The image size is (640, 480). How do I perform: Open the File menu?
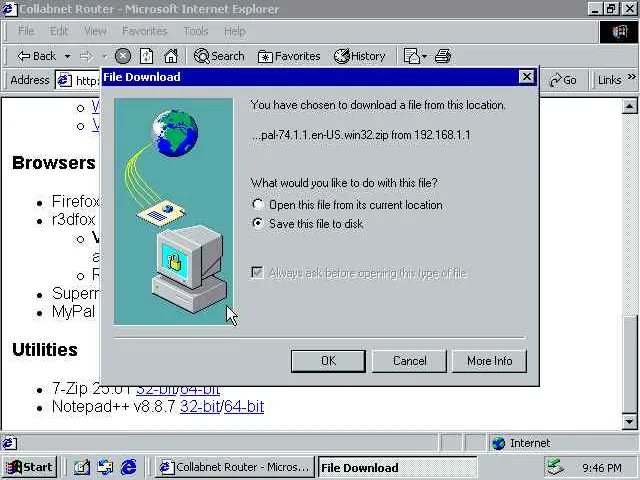pyautogui.click(x=26, y=31)
